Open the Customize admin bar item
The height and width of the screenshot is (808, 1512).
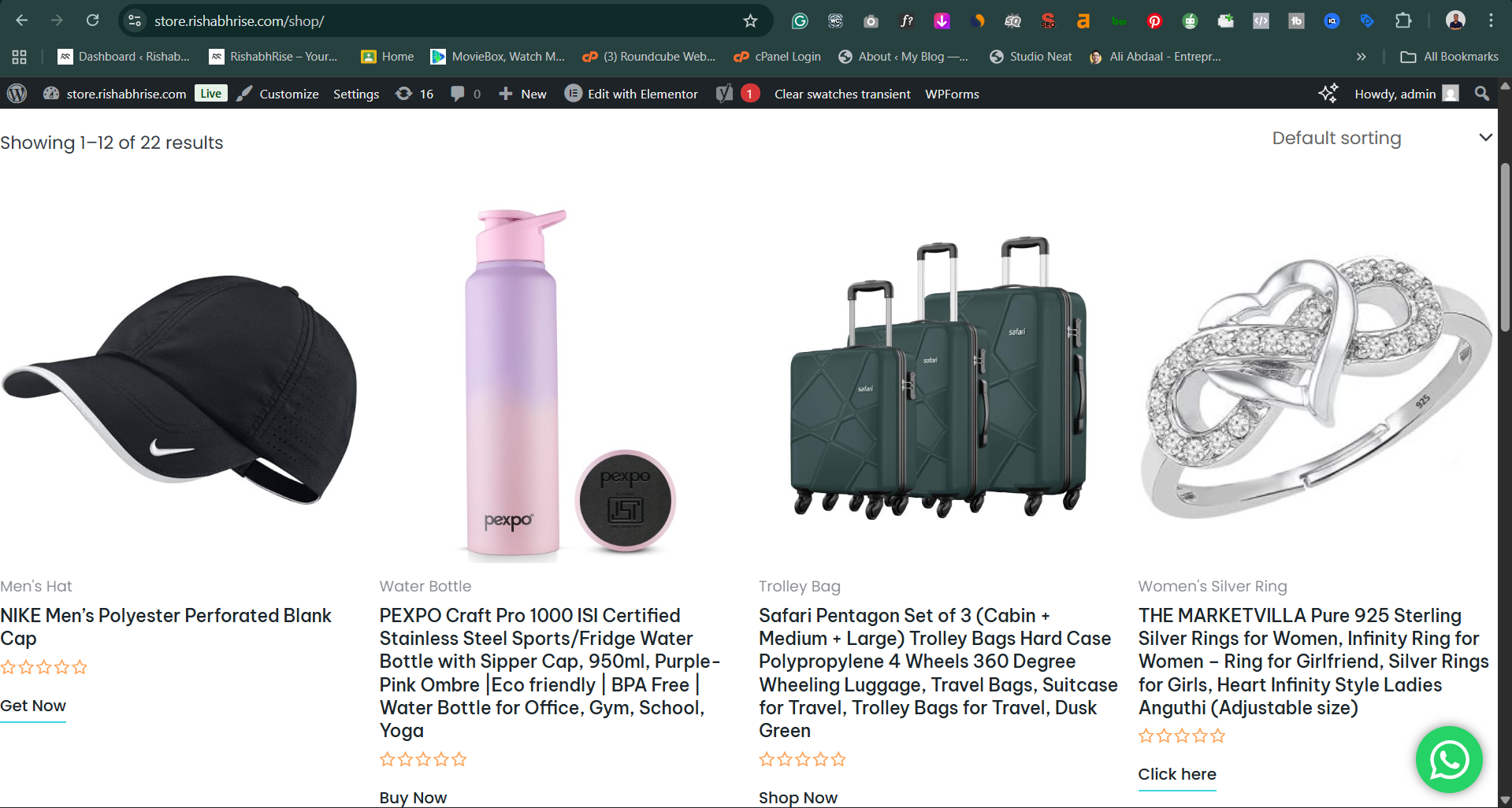coord(278,94)
